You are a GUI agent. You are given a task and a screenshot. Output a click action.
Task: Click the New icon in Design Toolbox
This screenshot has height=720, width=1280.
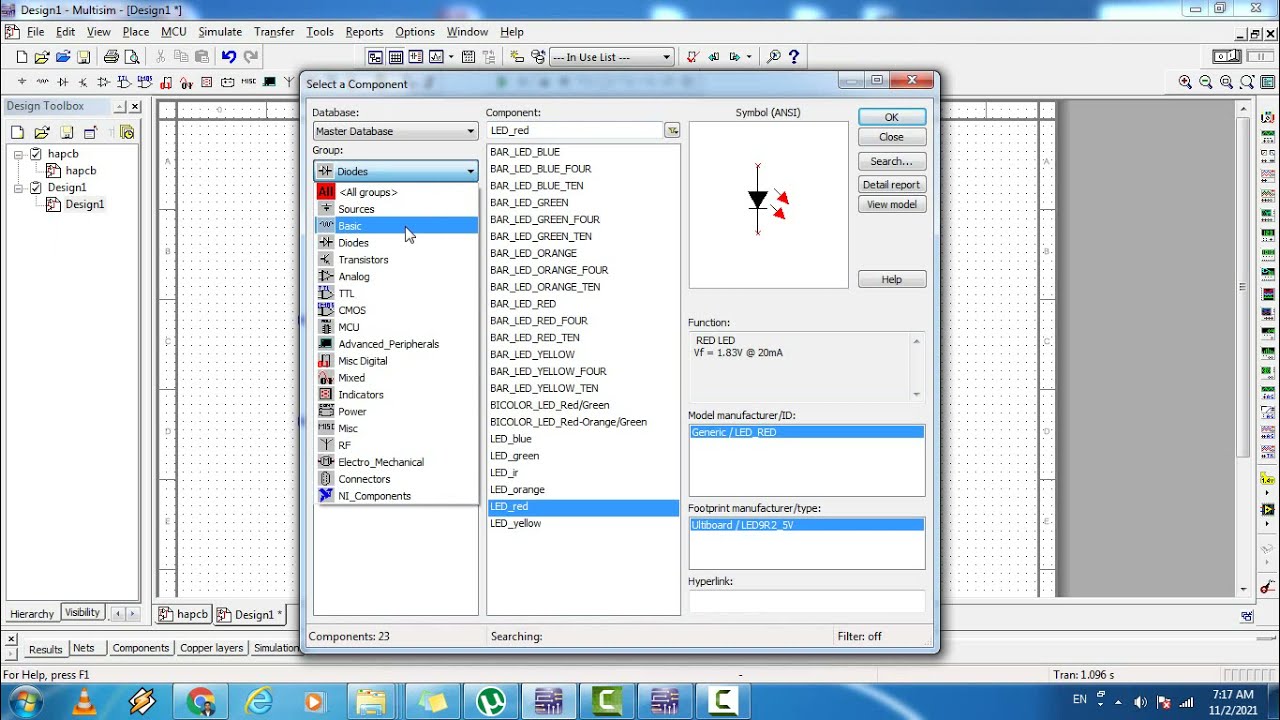[17, 132]
